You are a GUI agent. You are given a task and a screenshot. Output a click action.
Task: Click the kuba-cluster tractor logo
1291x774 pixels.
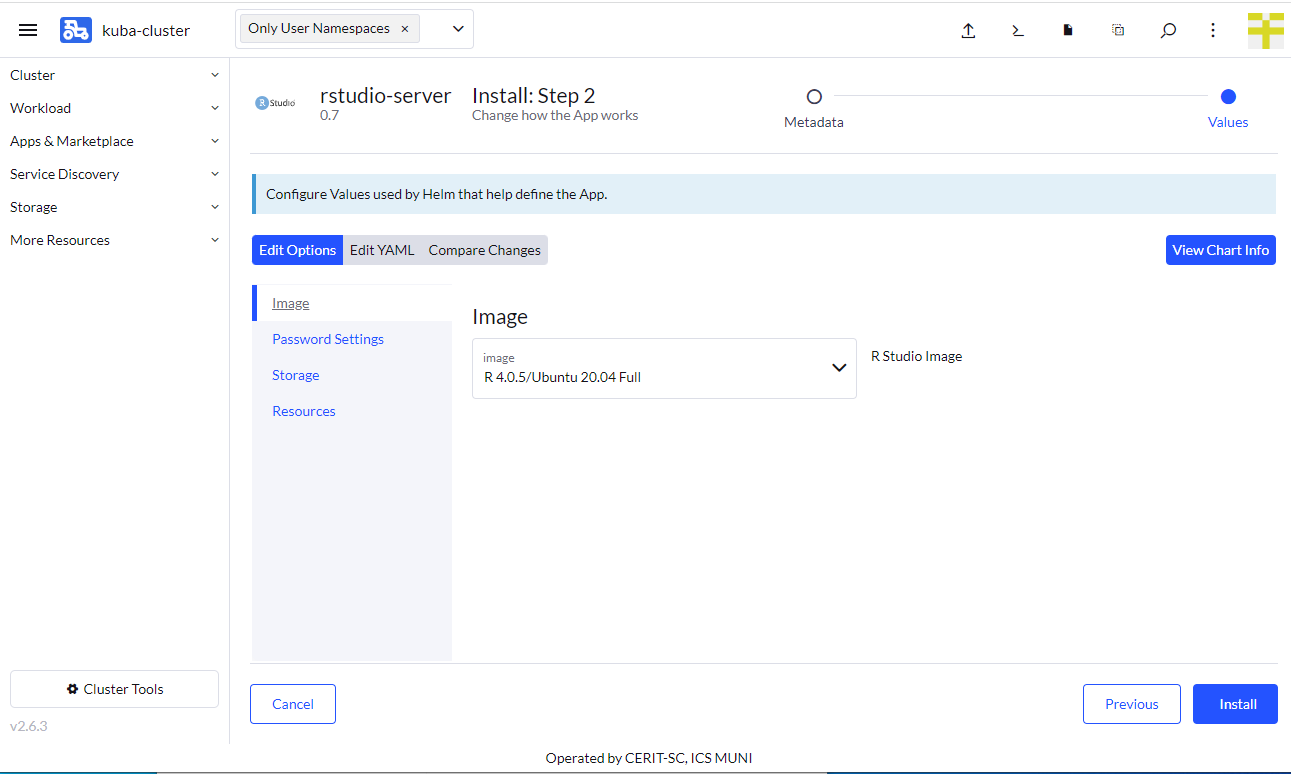(76, 30)
